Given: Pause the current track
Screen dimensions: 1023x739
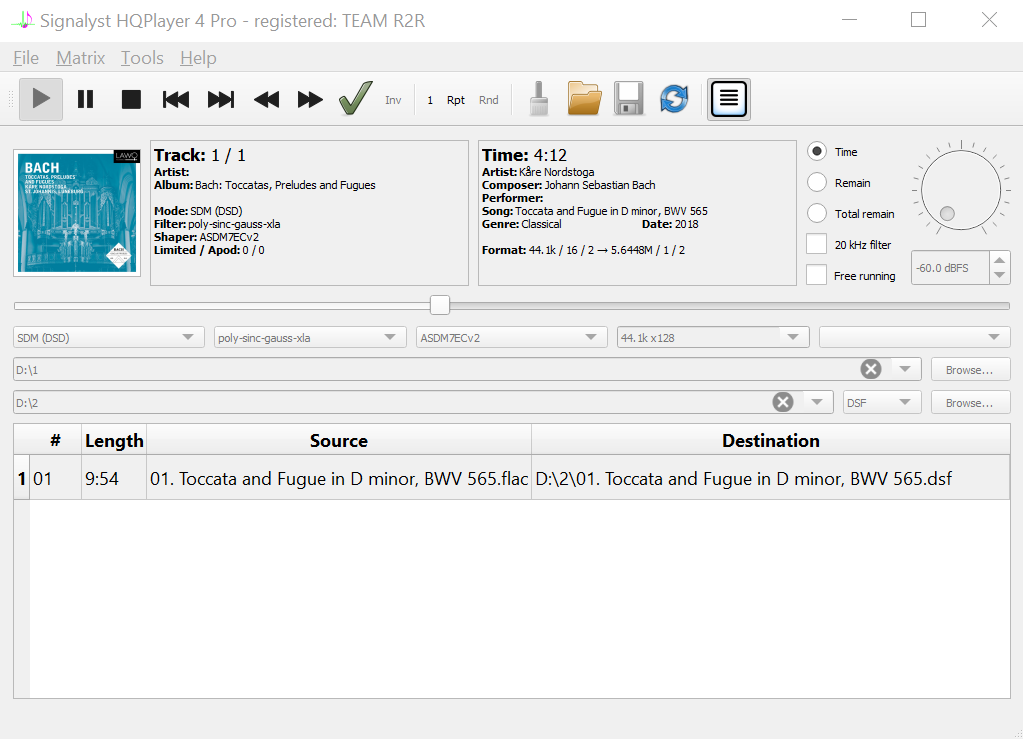Looking at the screenshot, I should [85, 99].
